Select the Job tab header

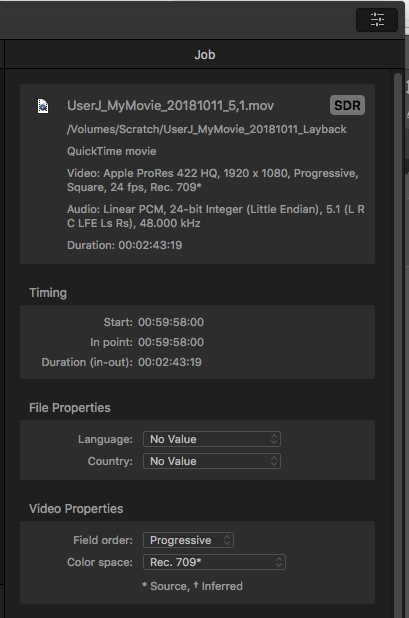(x=204, y=54)
